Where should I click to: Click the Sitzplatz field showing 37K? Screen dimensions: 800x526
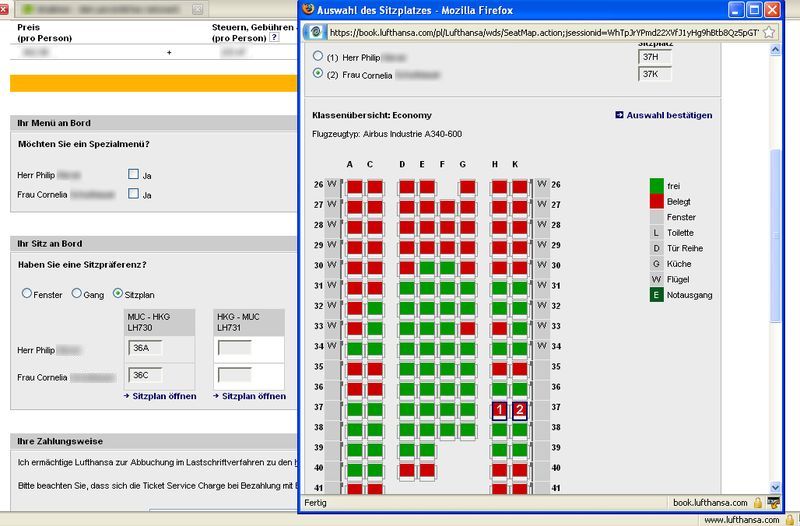pyautogui.click(x=655, y=74)
